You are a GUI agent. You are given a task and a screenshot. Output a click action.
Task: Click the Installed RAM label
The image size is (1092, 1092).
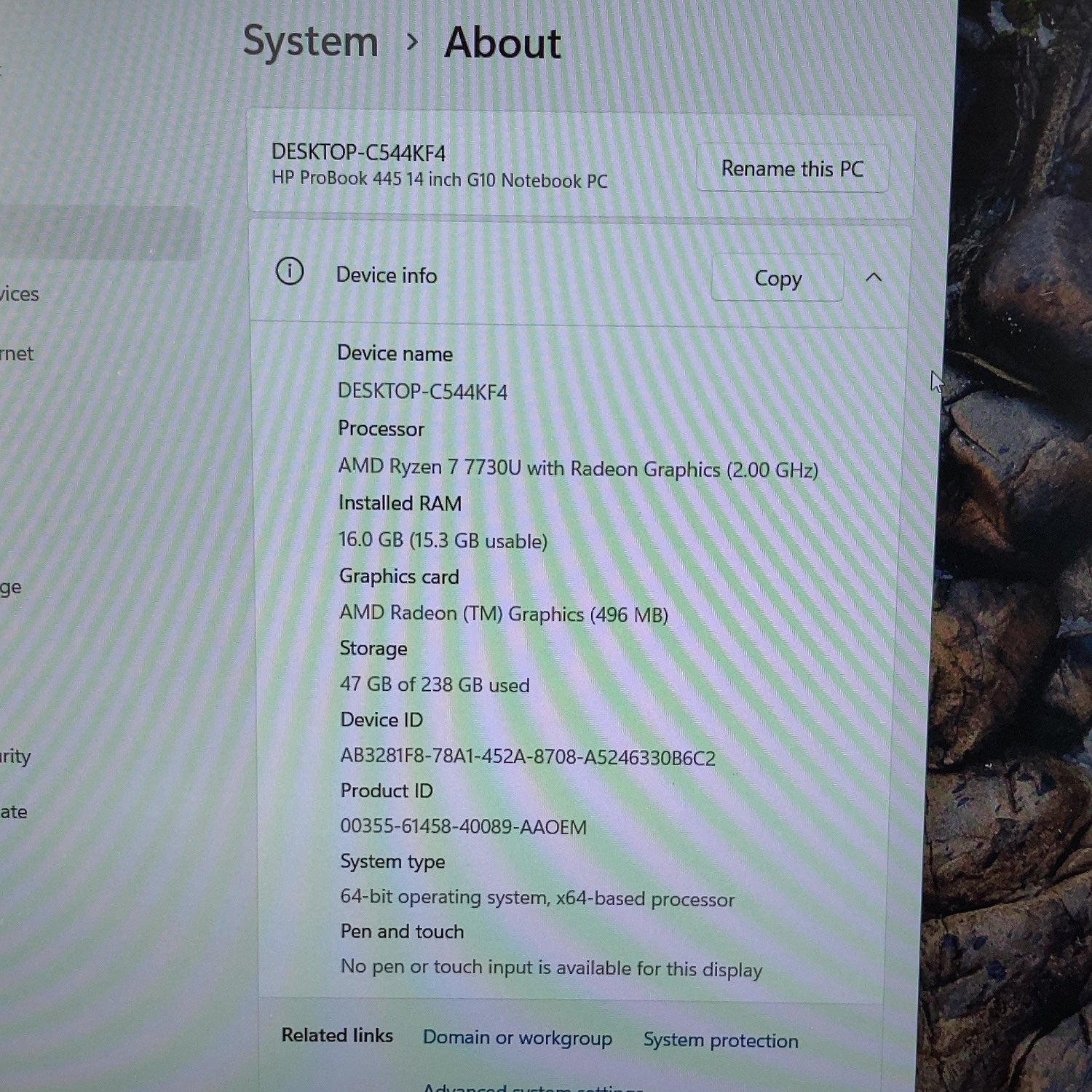pos(400,503)
